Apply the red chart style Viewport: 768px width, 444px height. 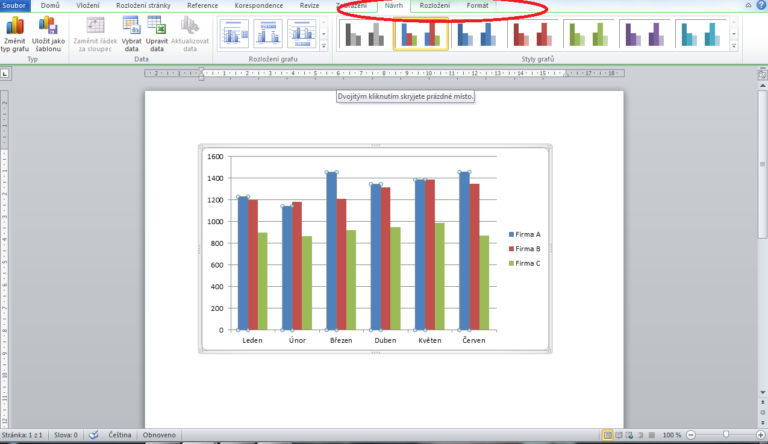coord(531,35)
